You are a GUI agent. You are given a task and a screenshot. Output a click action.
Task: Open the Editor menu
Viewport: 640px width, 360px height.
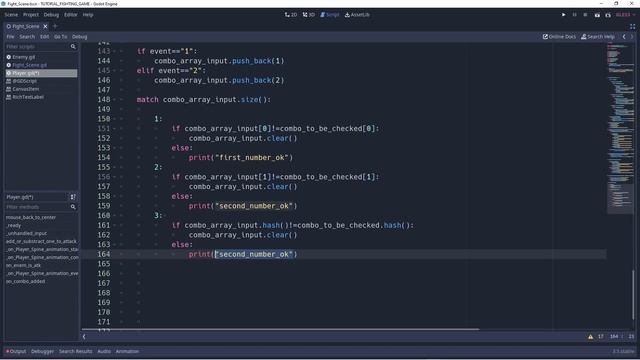coord(71,15)
